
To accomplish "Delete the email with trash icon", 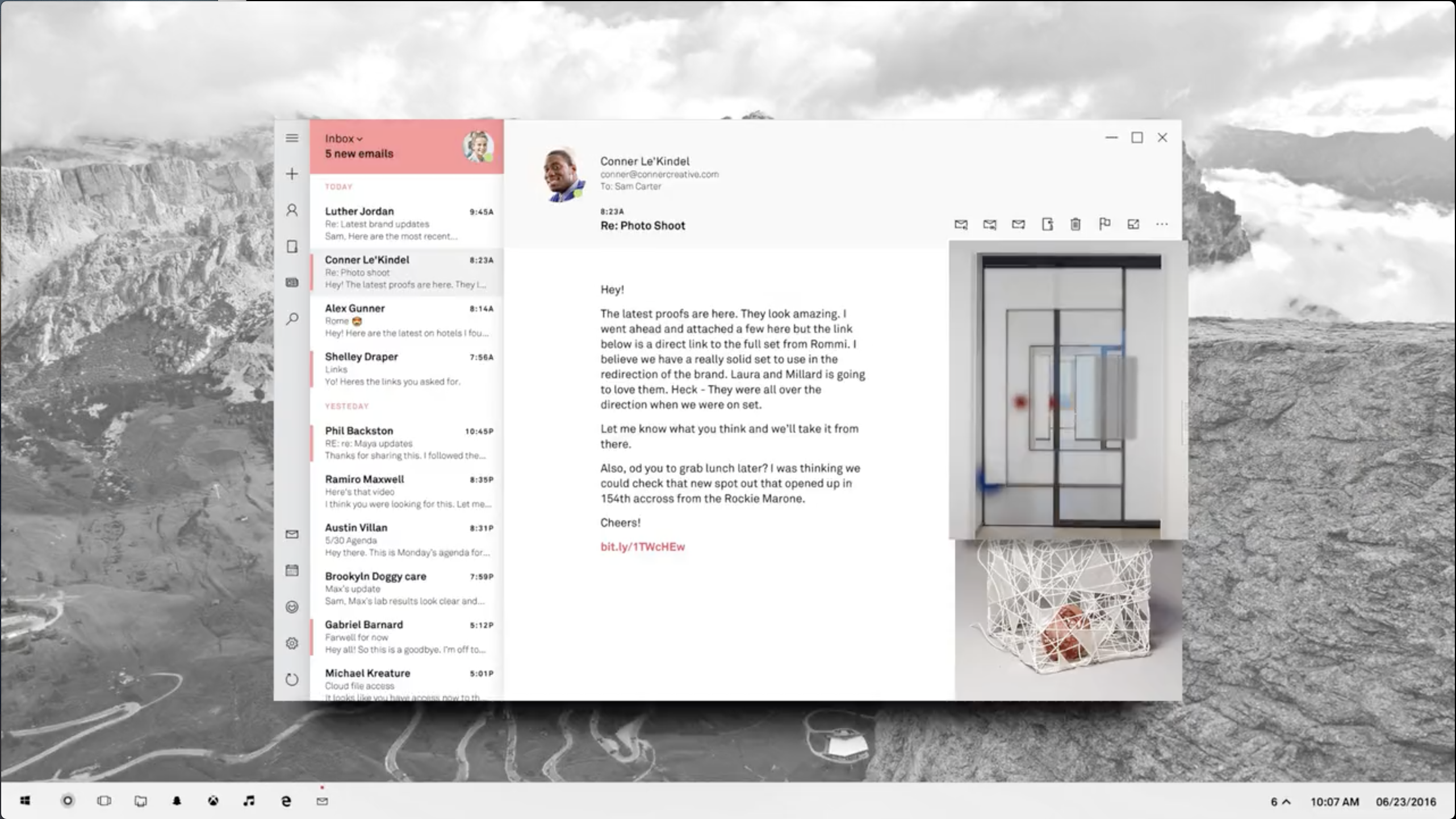I will 1076,224.
